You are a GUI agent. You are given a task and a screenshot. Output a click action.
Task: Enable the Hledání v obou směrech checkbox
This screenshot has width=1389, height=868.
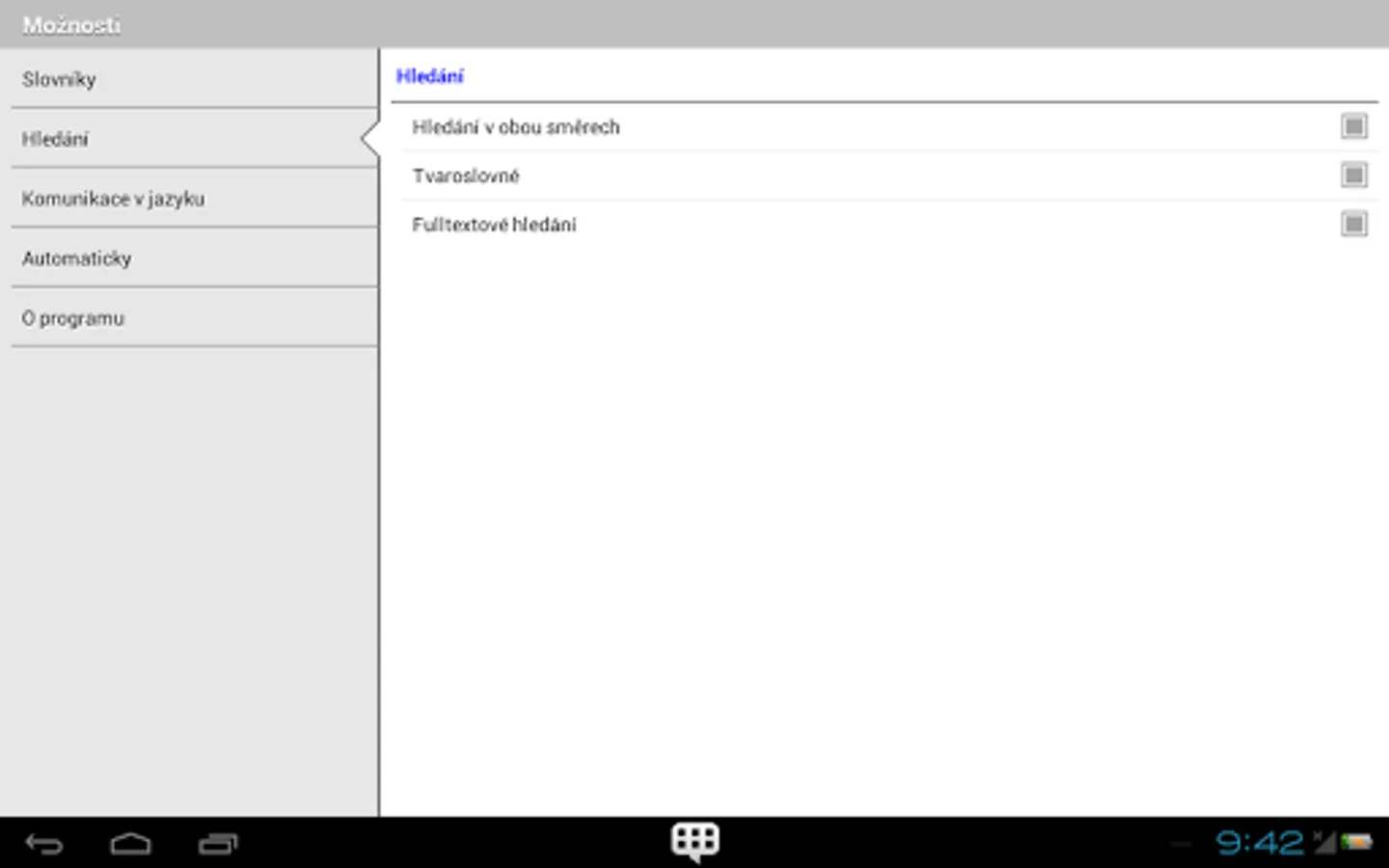point(1354,126)
